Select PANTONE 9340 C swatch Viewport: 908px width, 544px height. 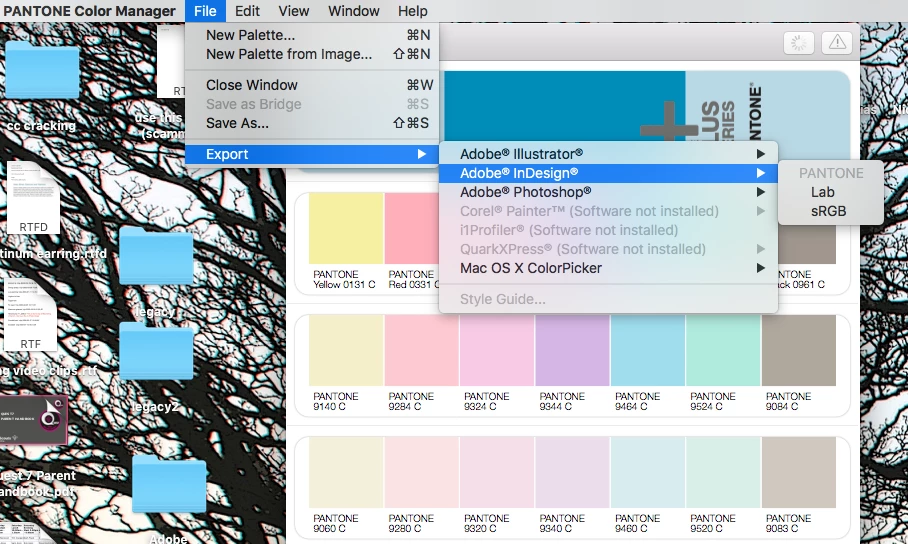tap(572, 473)
